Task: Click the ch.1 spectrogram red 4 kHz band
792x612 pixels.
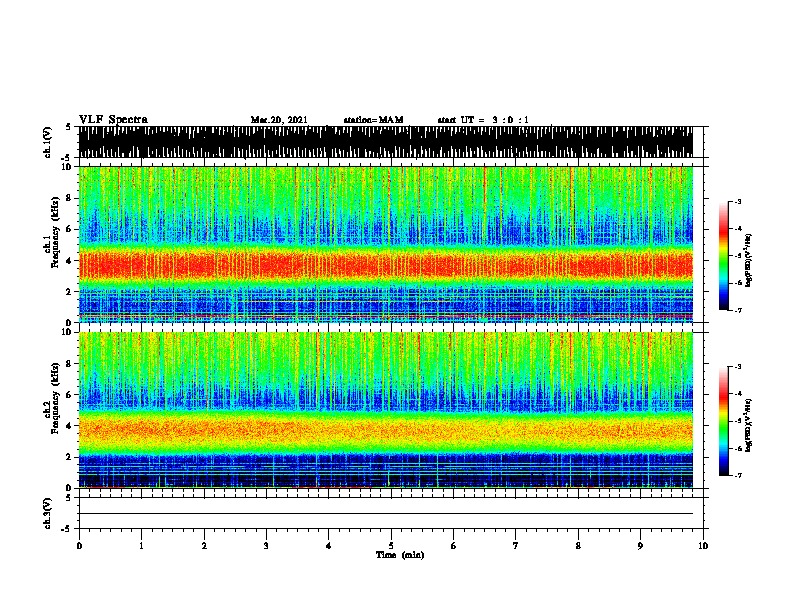Action: pyautogui.click(x=386, y=265)
